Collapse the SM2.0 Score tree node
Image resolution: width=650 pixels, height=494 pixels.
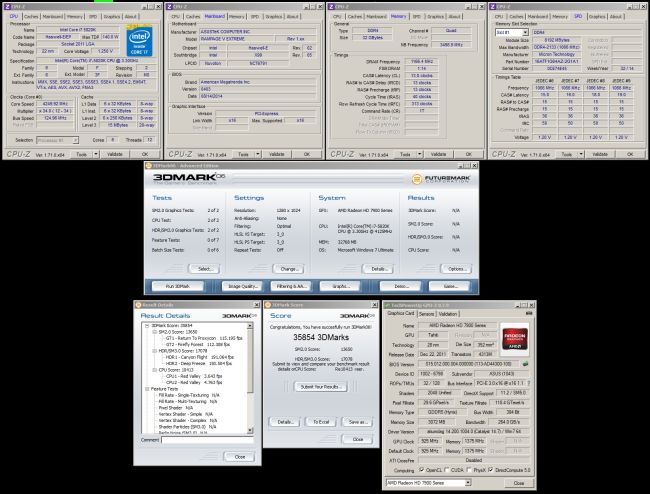click(x=155, y=332)
